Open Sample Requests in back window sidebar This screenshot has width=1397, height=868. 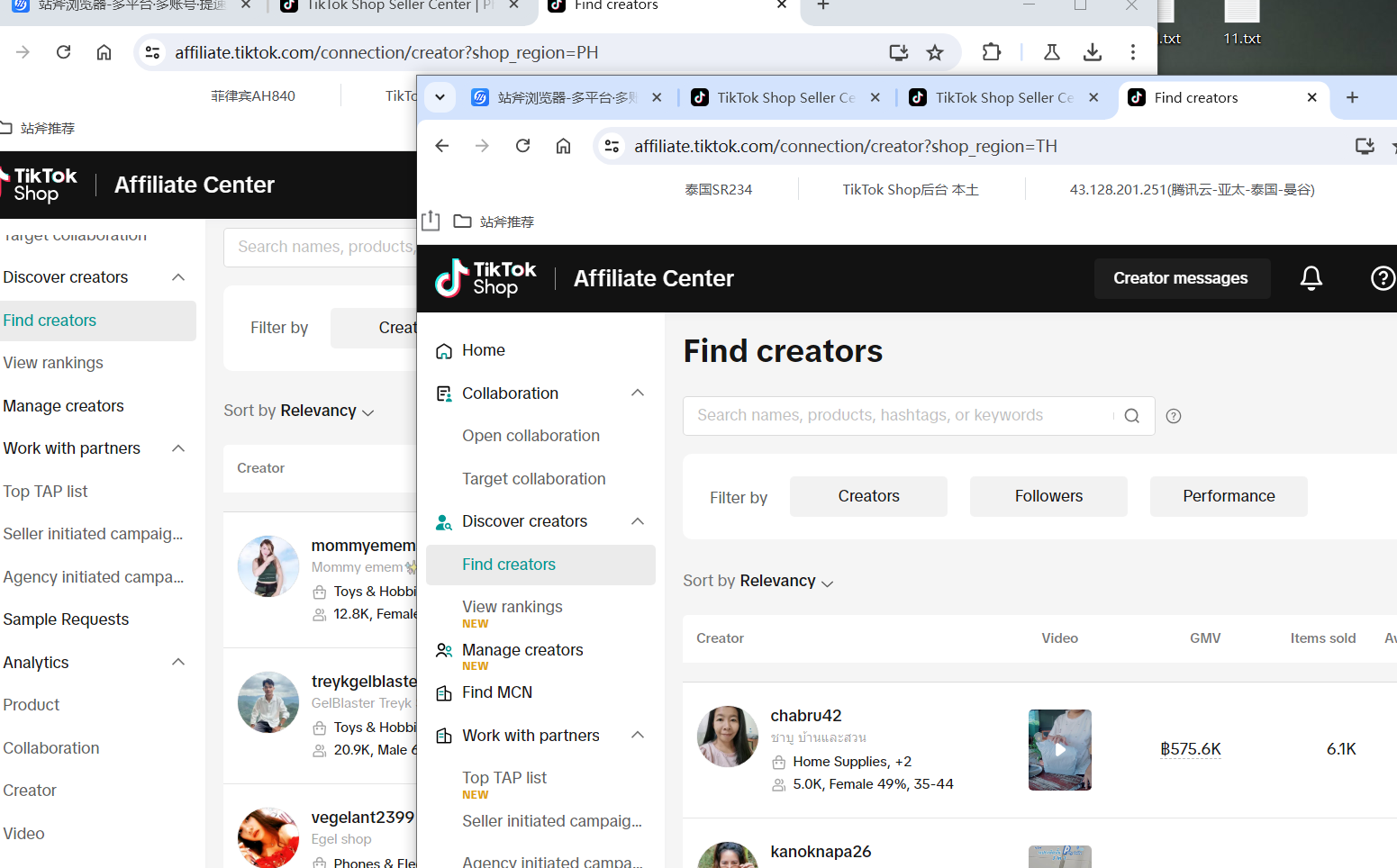[x=66, y=619]
